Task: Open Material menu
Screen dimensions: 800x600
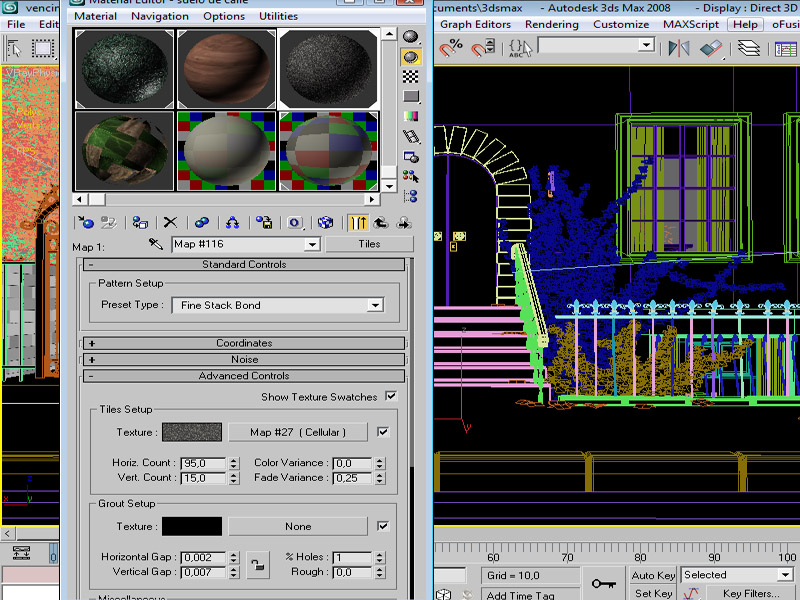Action: pyautogui.click(x=95, y=16)
